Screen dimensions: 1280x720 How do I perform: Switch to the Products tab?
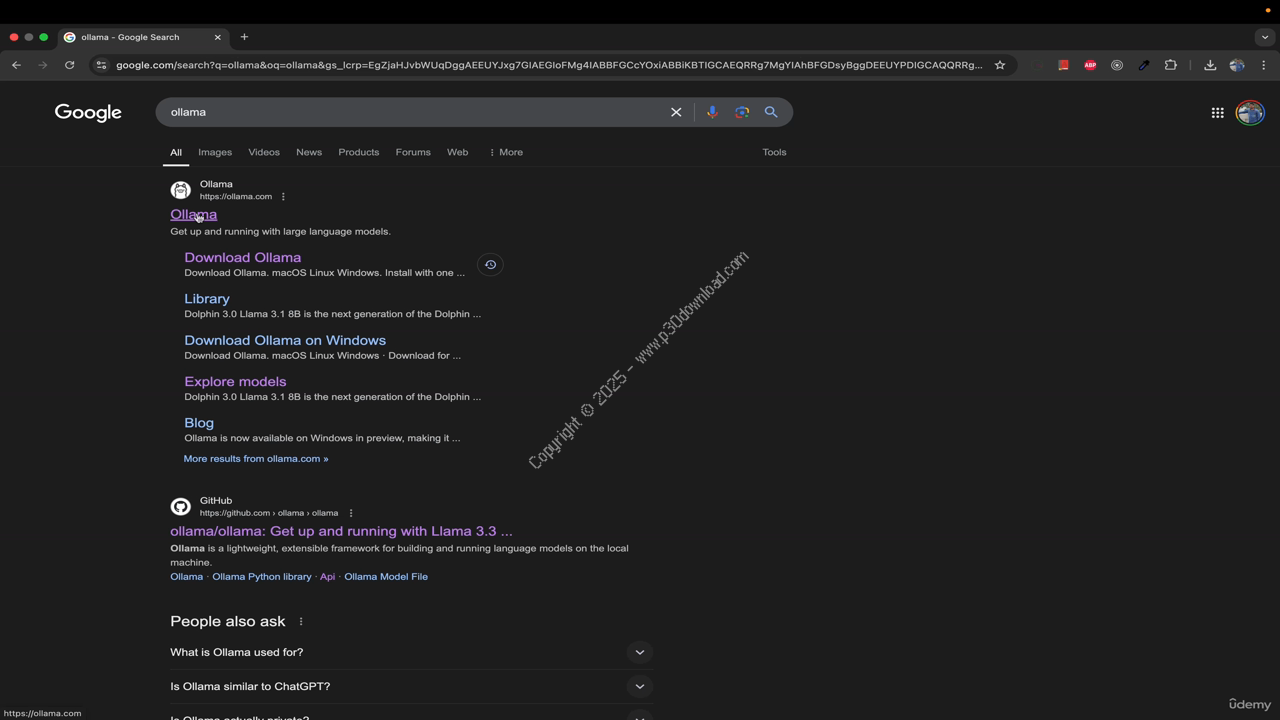(359, 152)
